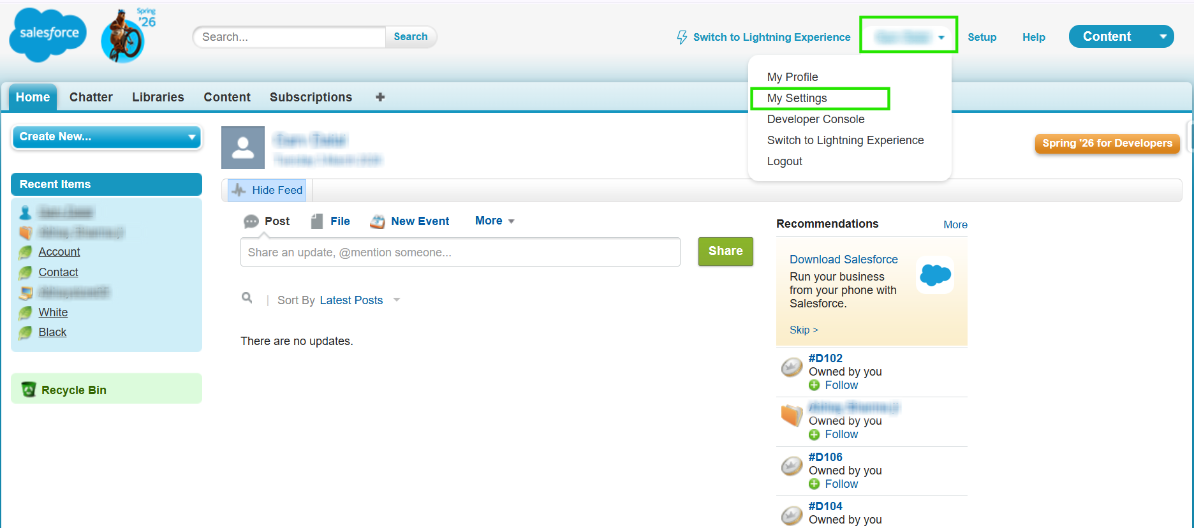Click the global Search input field
This screenshot has width=1194, height=528.
[291, 37]
